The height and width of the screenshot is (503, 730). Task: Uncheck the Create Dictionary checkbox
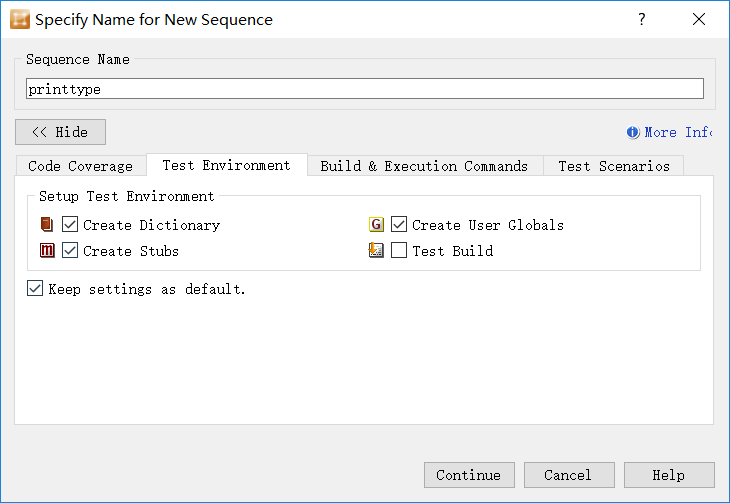70,225
